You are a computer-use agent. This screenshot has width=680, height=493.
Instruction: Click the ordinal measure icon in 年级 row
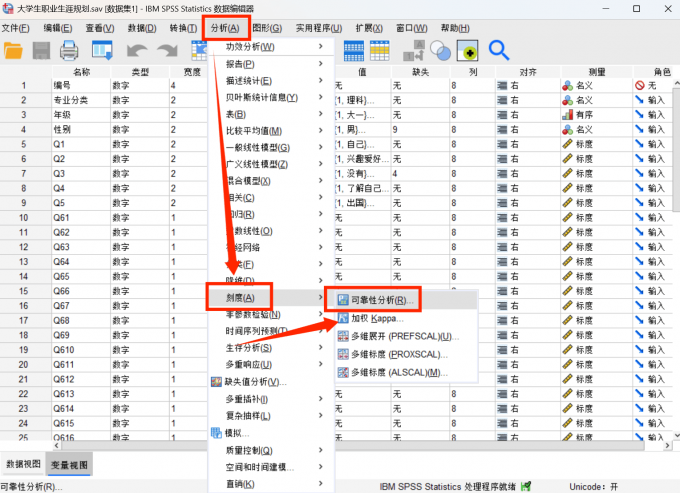[567, 115]
